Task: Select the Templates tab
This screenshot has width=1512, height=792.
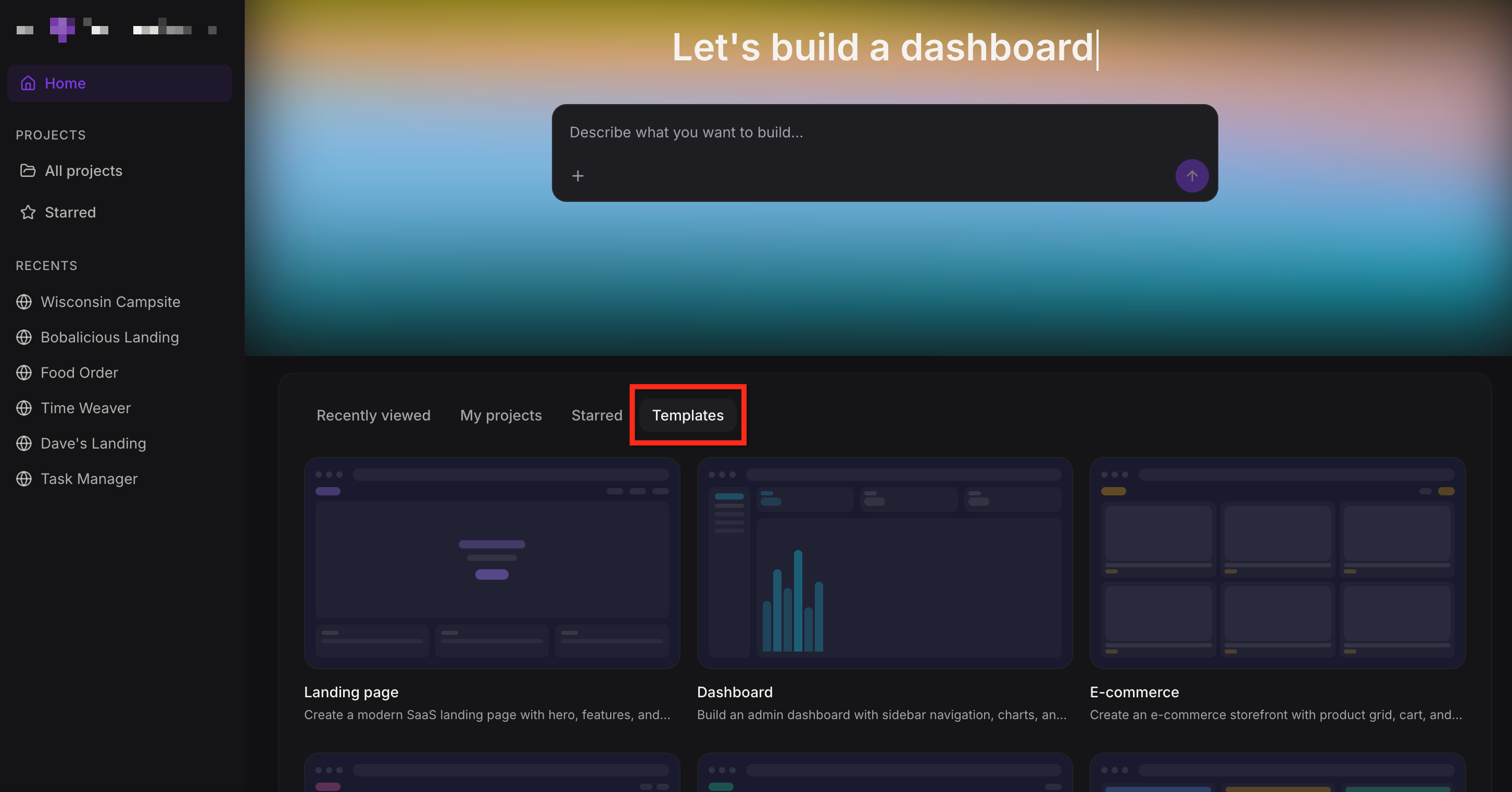Action: (x=687, y=415)
